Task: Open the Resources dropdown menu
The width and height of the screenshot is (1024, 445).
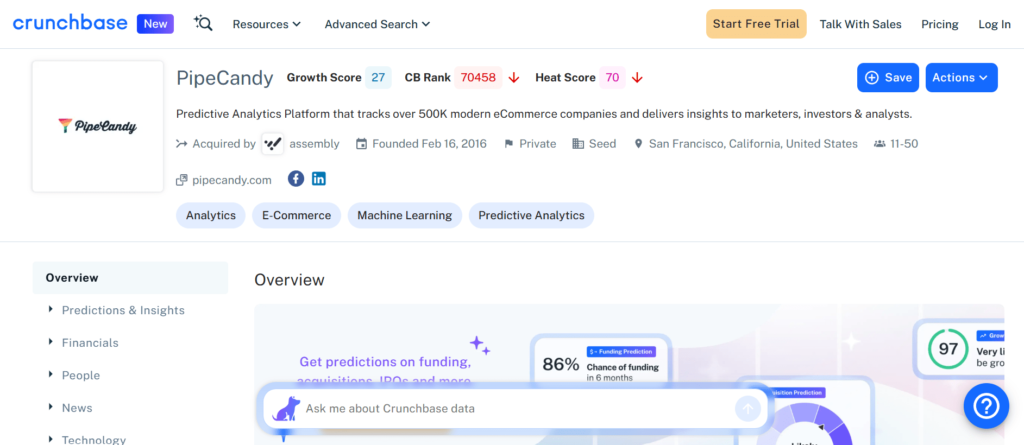Action: click(266, 24)
